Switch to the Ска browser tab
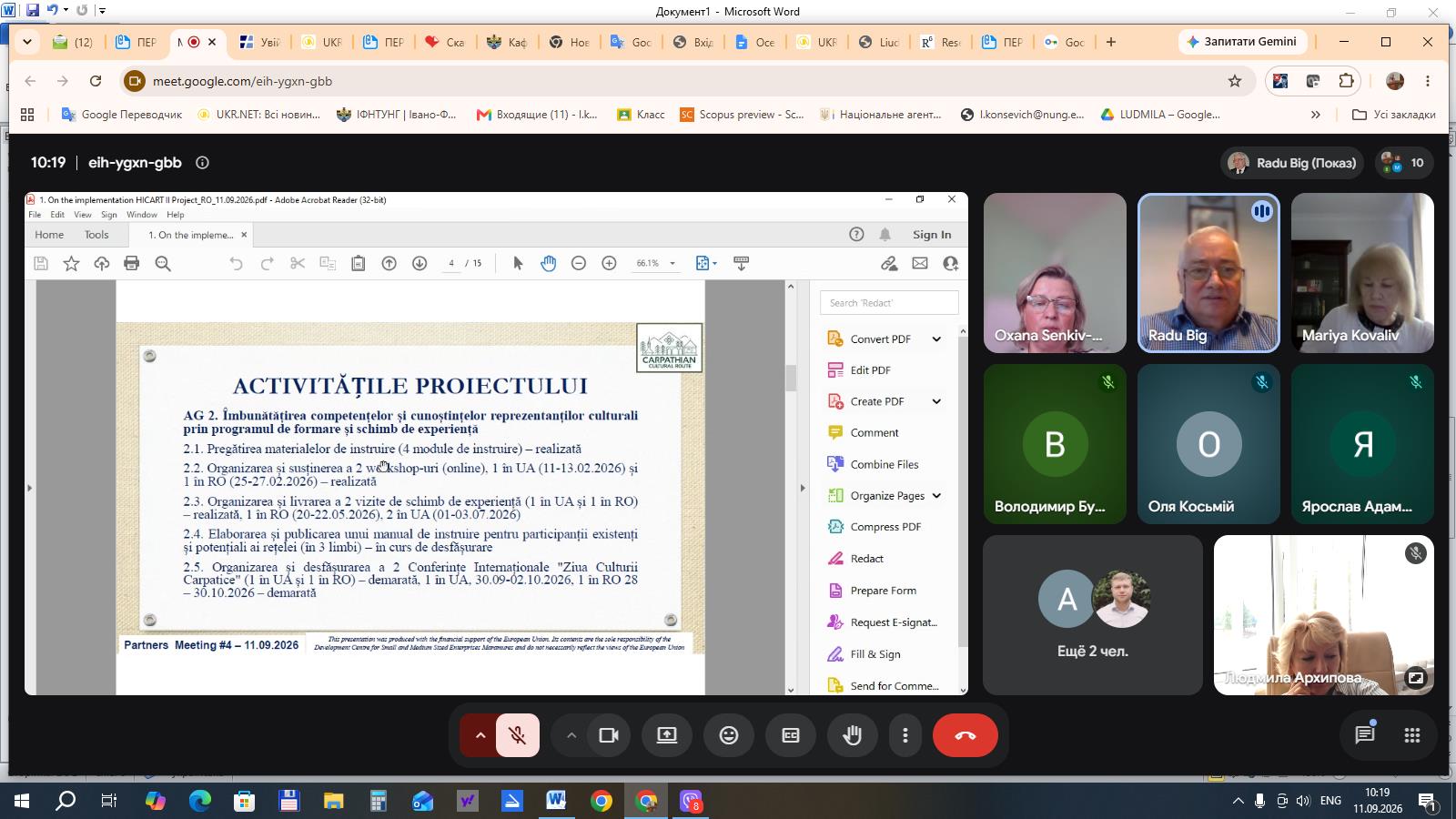The image size is (1456, 819). (446, 42)
